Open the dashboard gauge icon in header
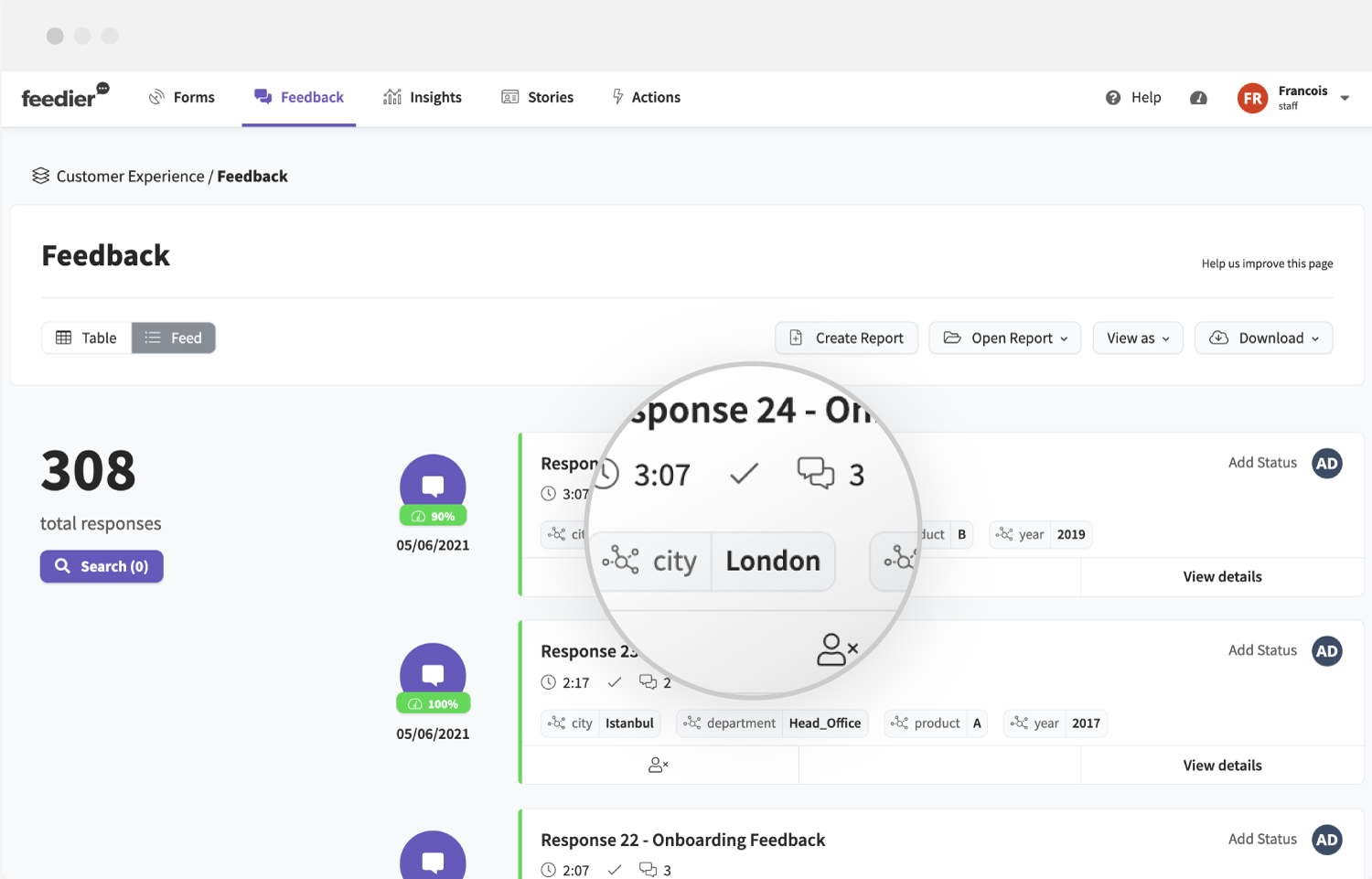1372x879 pixels. [x=1198, y=98]
